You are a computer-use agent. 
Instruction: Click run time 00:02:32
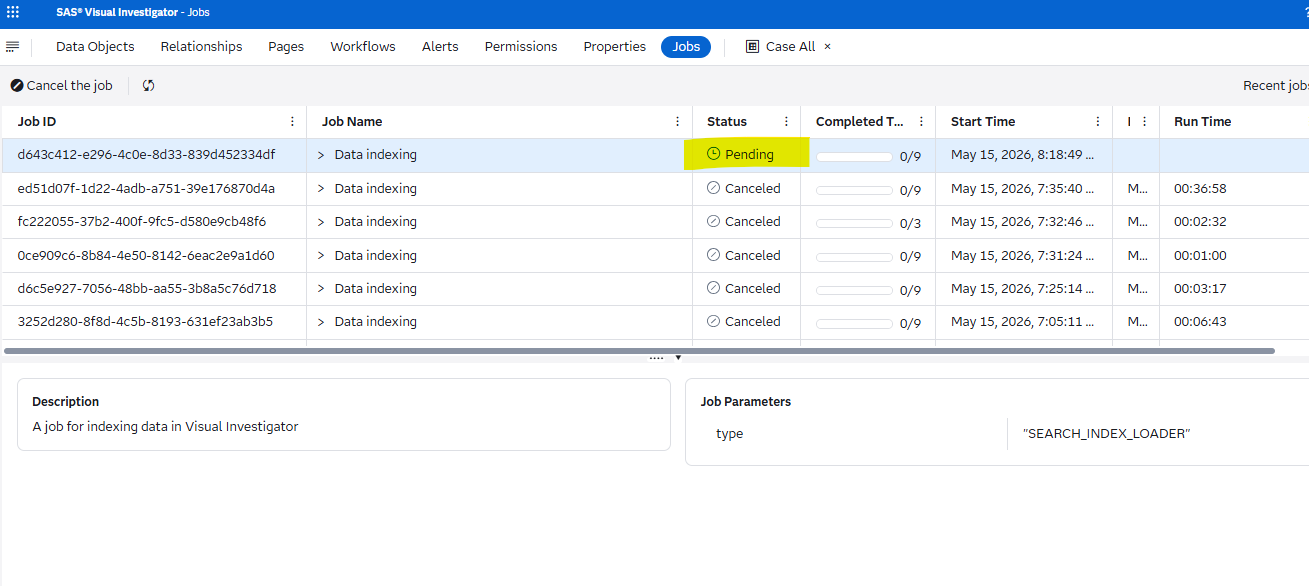pos(1200,221)
